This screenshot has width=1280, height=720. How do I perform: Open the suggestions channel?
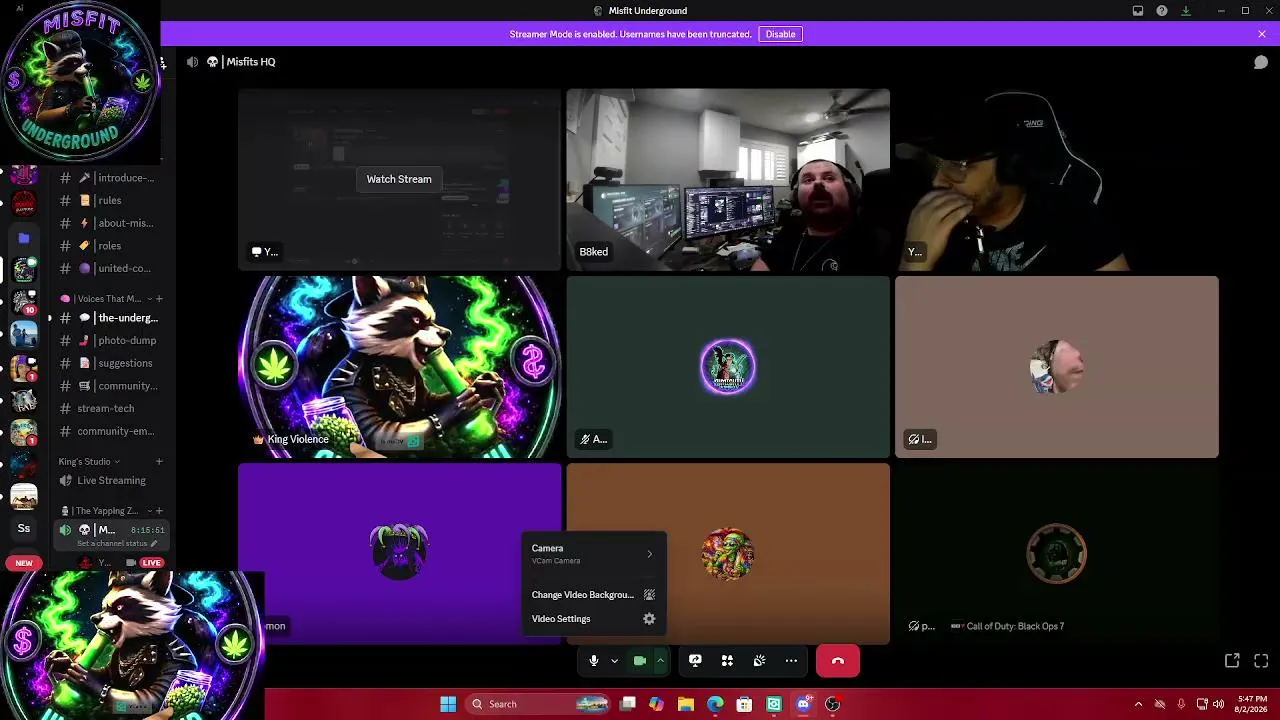point(111,363)
